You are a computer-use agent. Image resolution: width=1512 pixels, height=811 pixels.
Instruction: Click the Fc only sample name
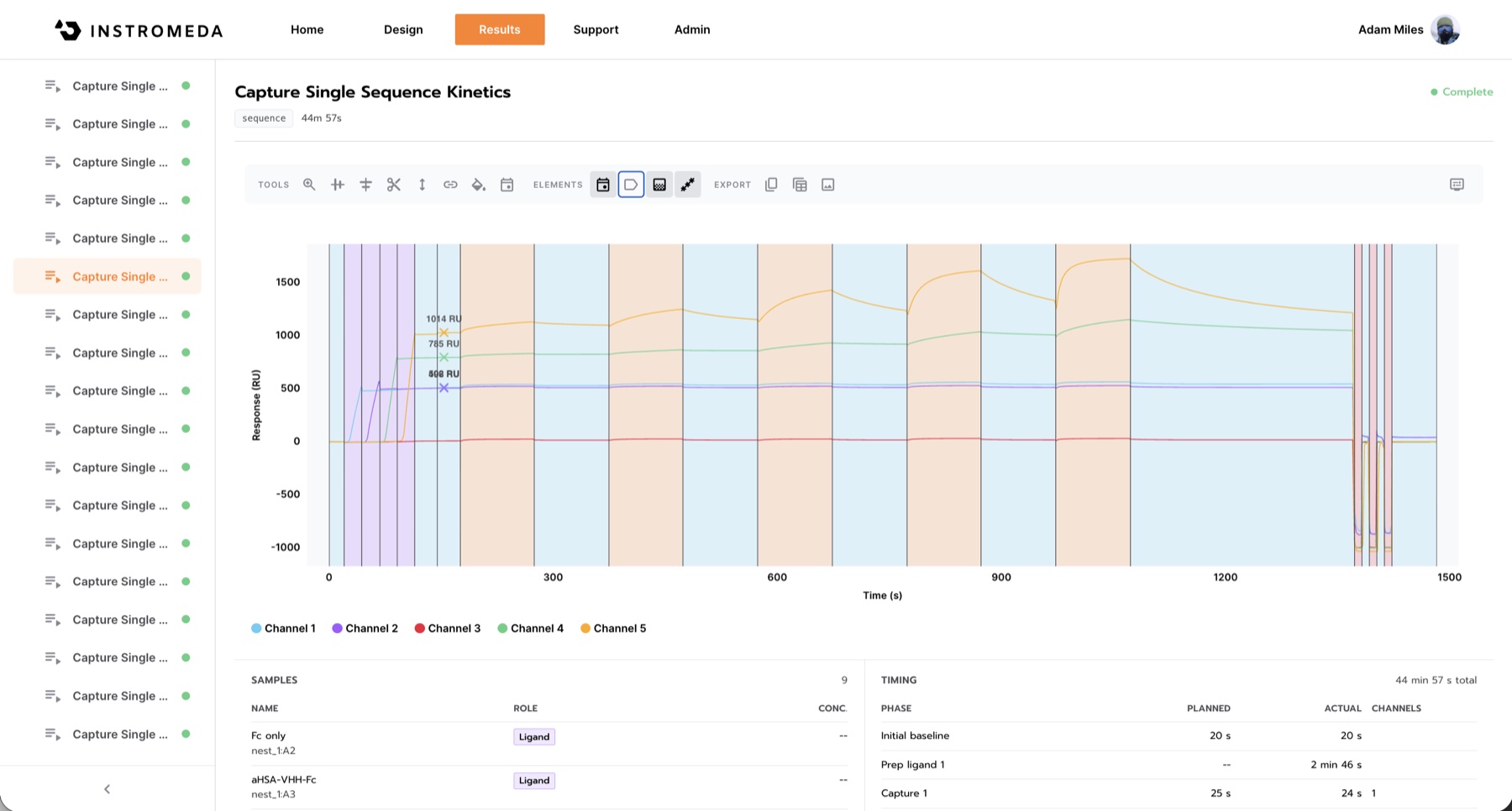269,735
